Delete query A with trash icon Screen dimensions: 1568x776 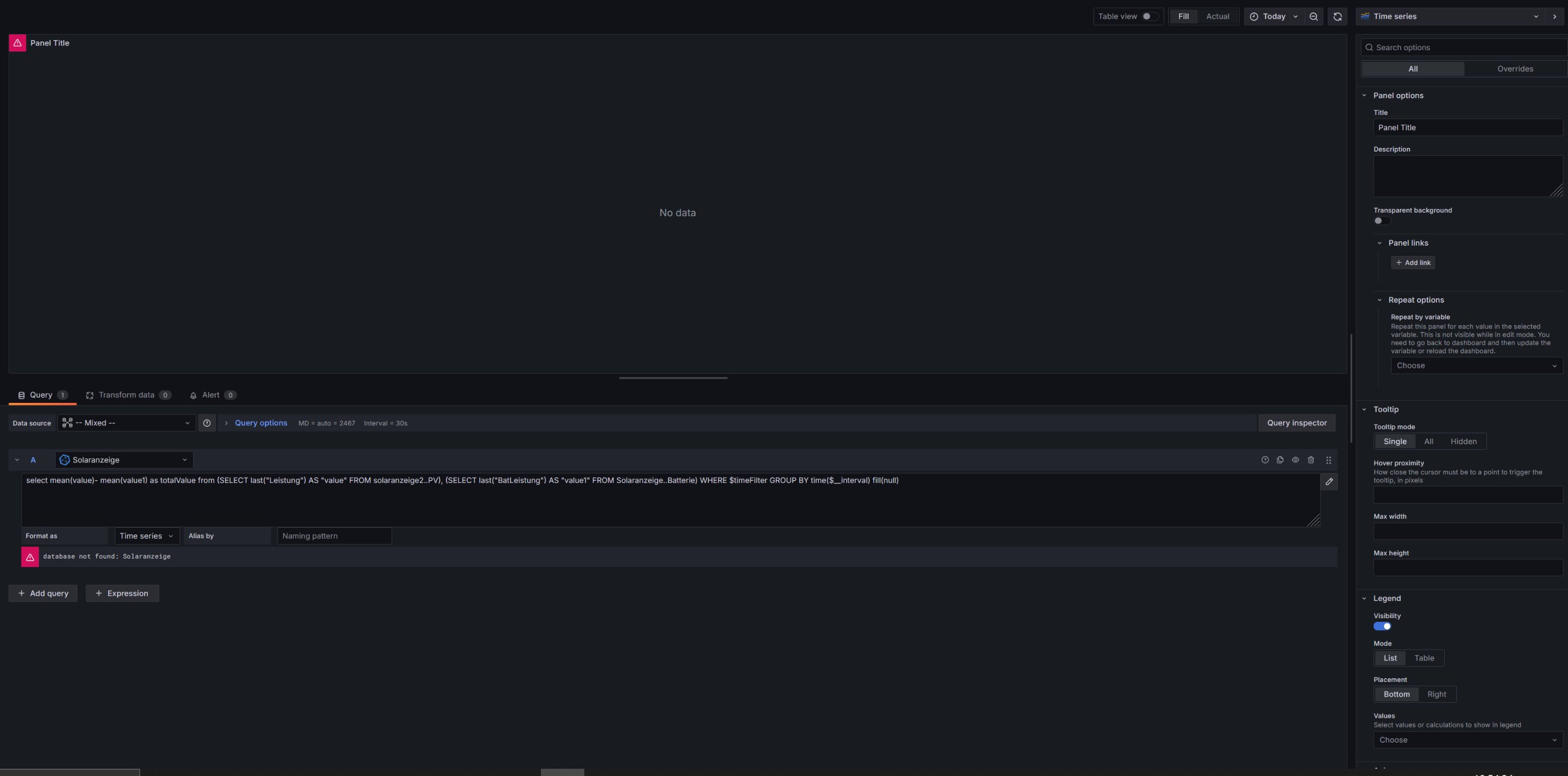[1311, 460]
